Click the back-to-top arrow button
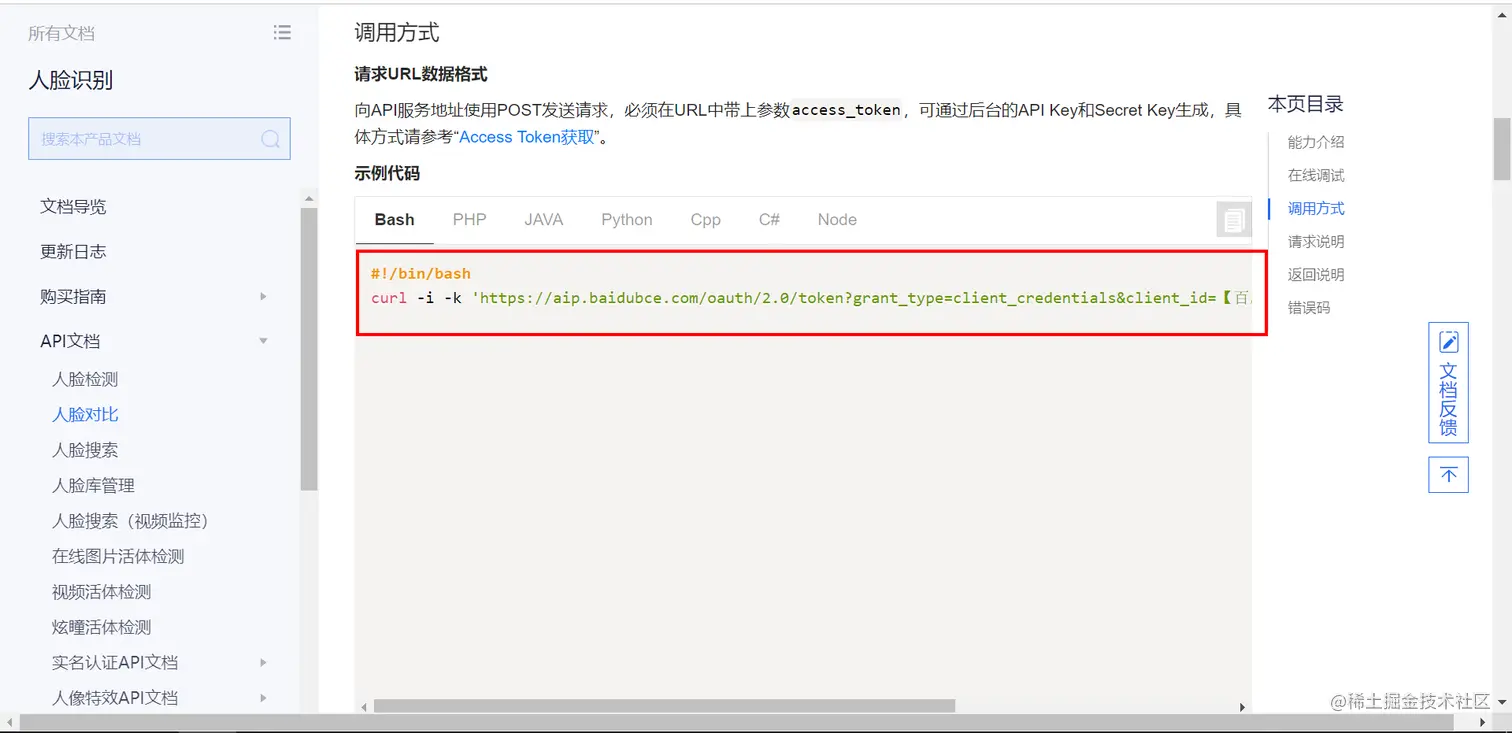Viewport: 1512px width, 733px height. click(x=1448, y=475)
